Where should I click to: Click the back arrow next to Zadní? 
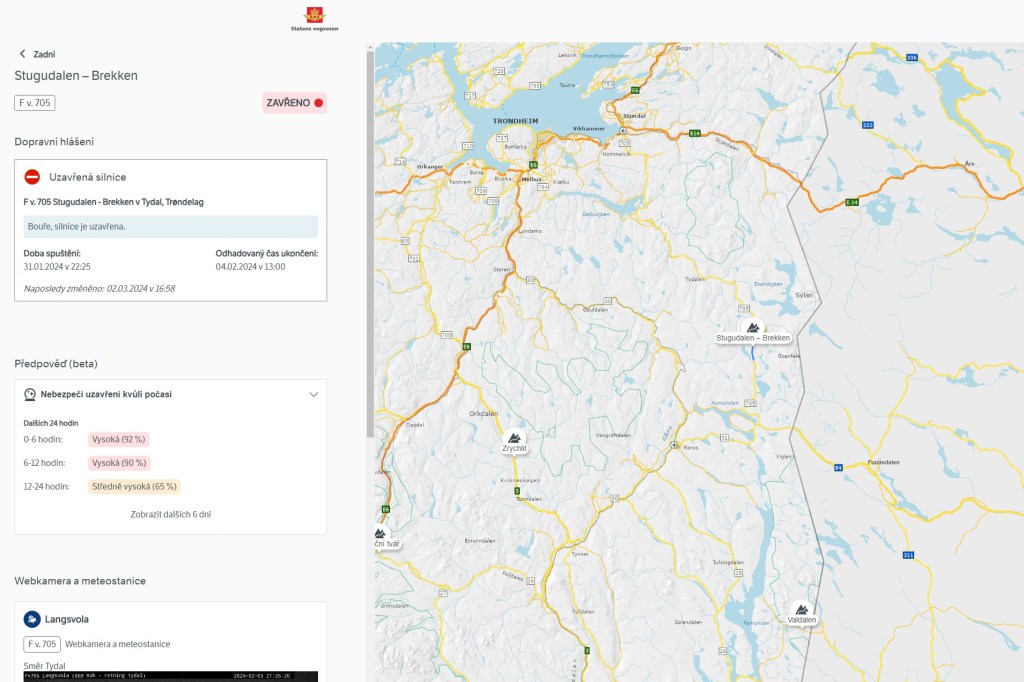pyautogui.click(x=22, y=54)
